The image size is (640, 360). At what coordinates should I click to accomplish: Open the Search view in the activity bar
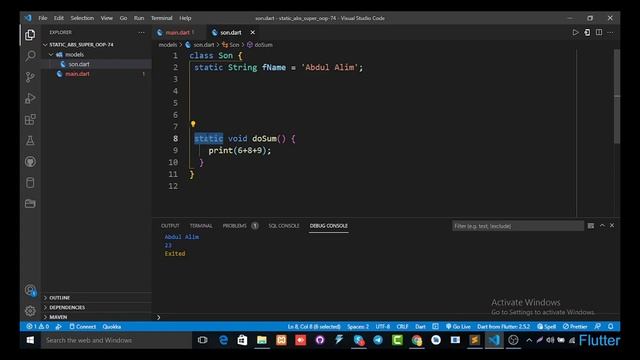(x=30, y=56)
